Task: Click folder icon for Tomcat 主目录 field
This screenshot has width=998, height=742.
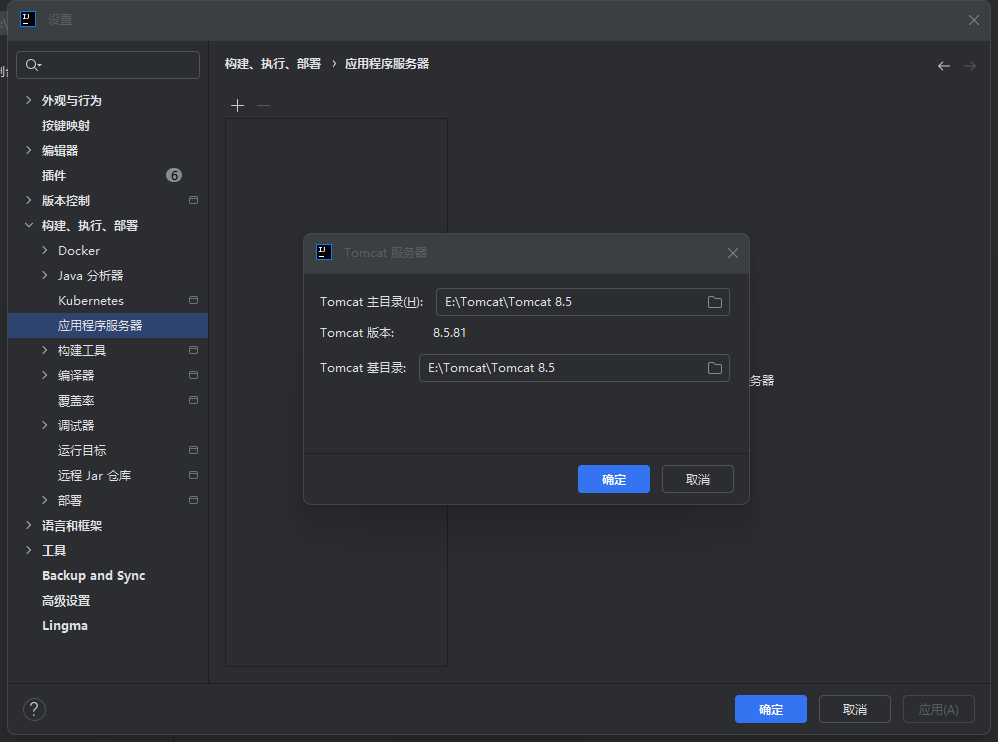Action: 715,302
